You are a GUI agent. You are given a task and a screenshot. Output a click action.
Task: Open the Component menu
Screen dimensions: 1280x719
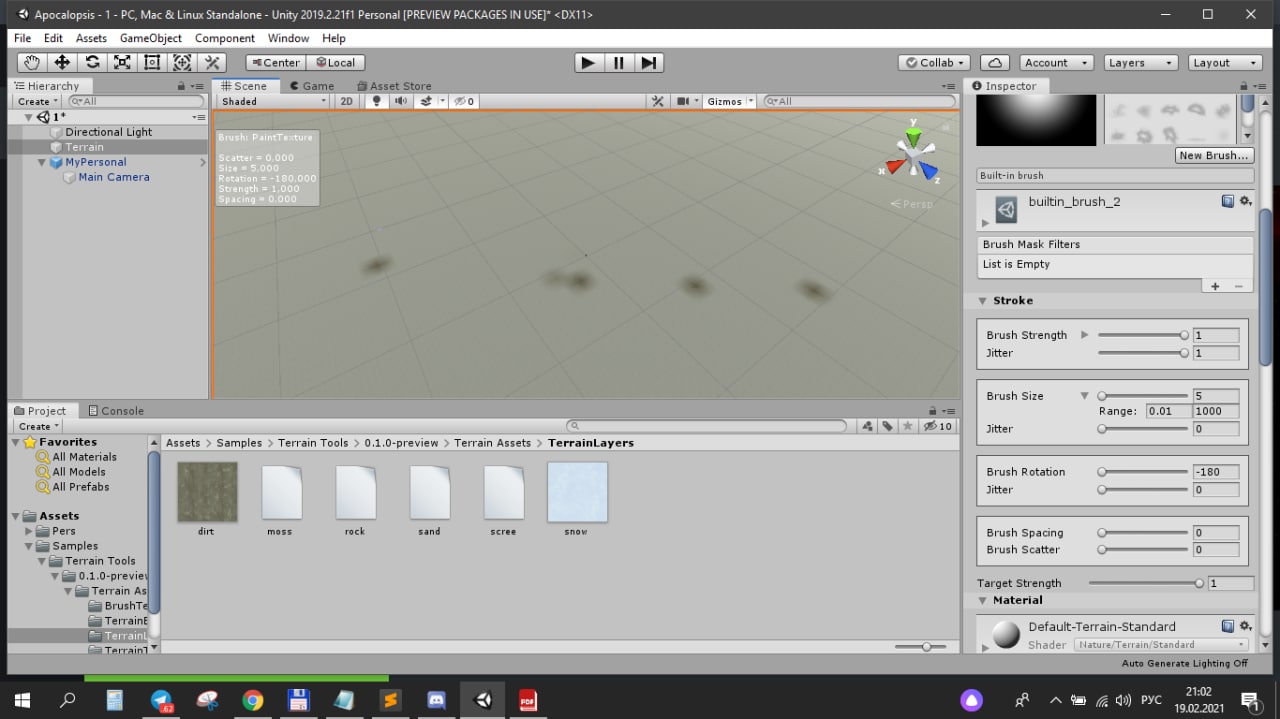224,38
